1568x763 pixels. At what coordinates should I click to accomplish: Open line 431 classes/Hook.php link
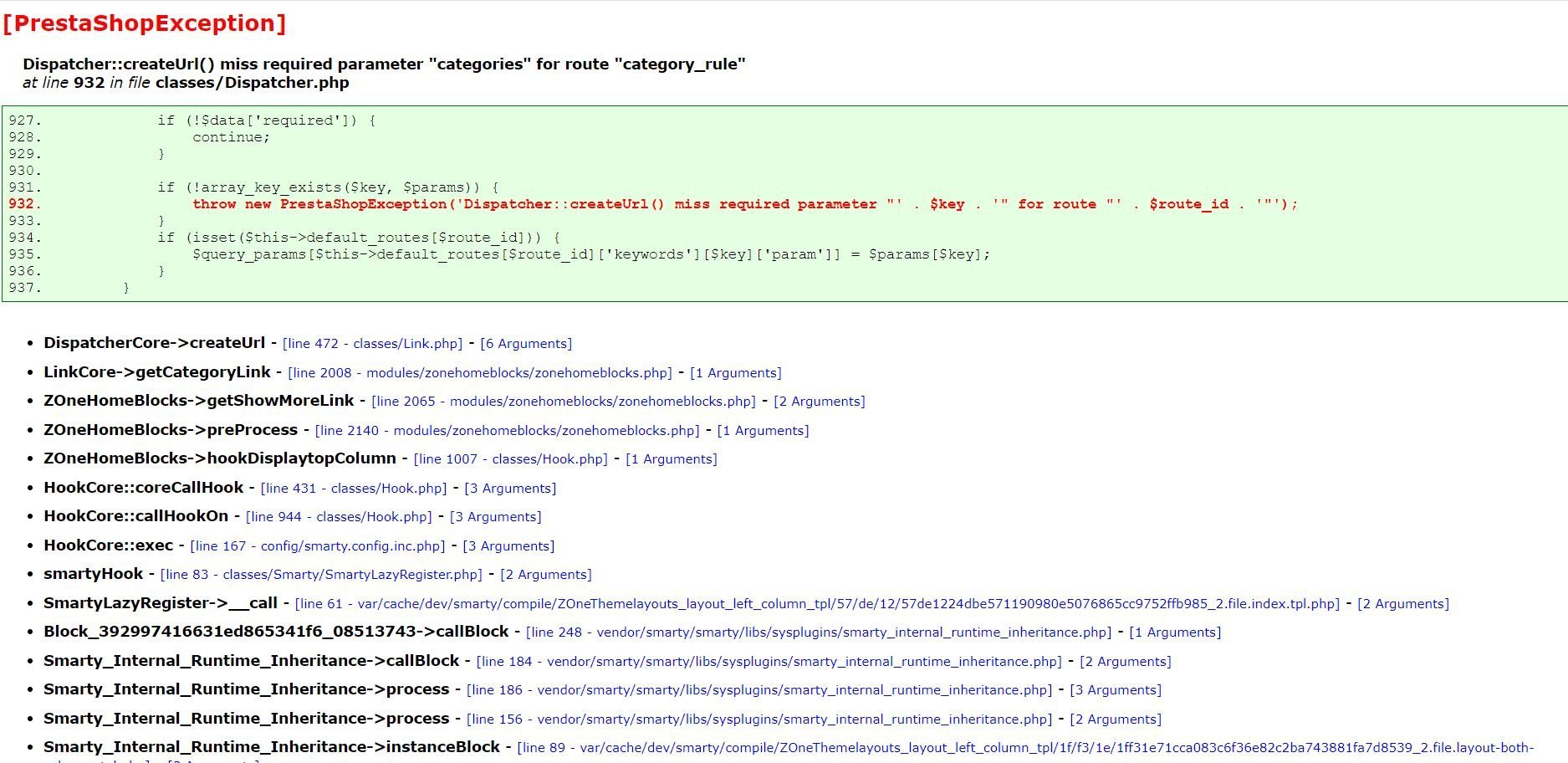[x=354, y=489]
